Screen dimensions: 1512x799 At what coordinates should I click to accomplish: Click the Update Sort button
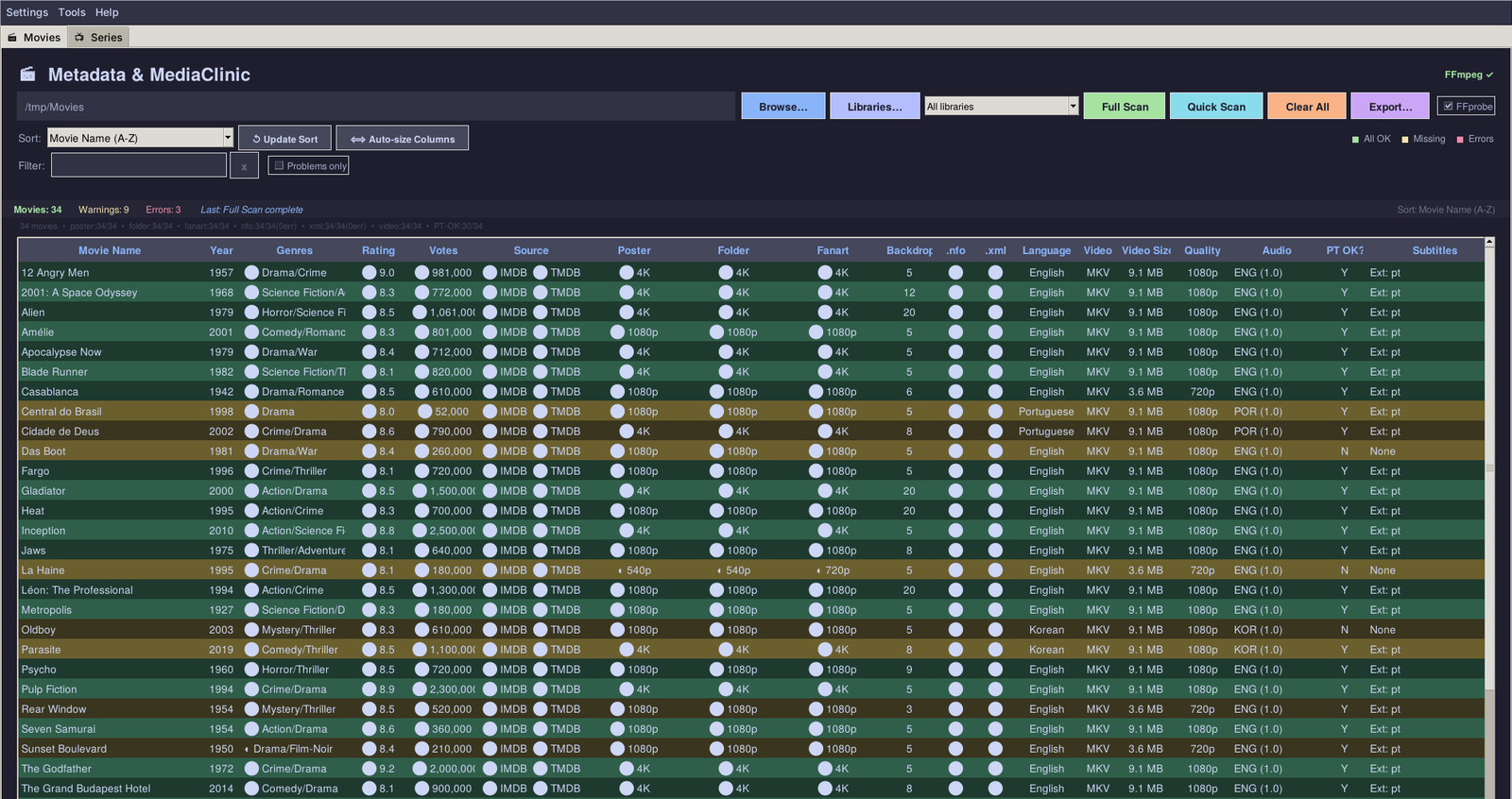(x=285, y=139)
